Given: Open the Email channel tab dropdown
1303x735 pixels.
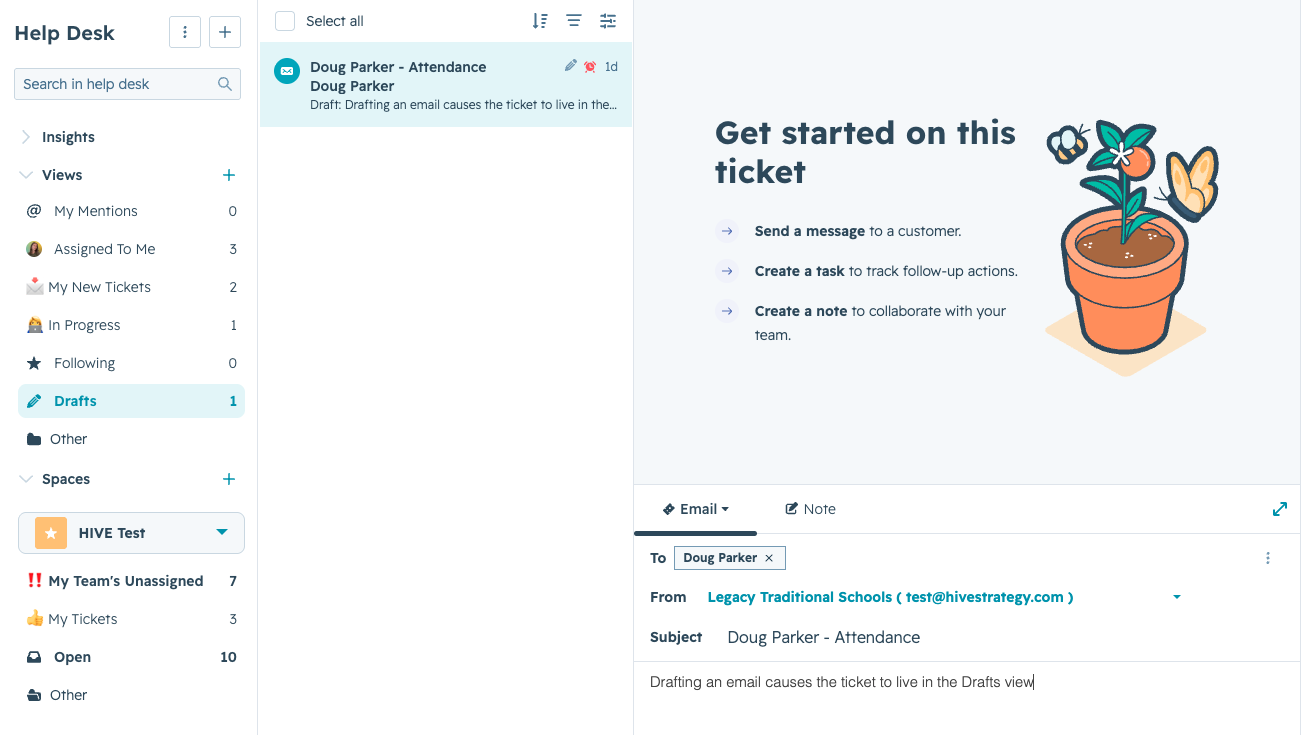Looking at the screenshot, I should tap(696, 509).
